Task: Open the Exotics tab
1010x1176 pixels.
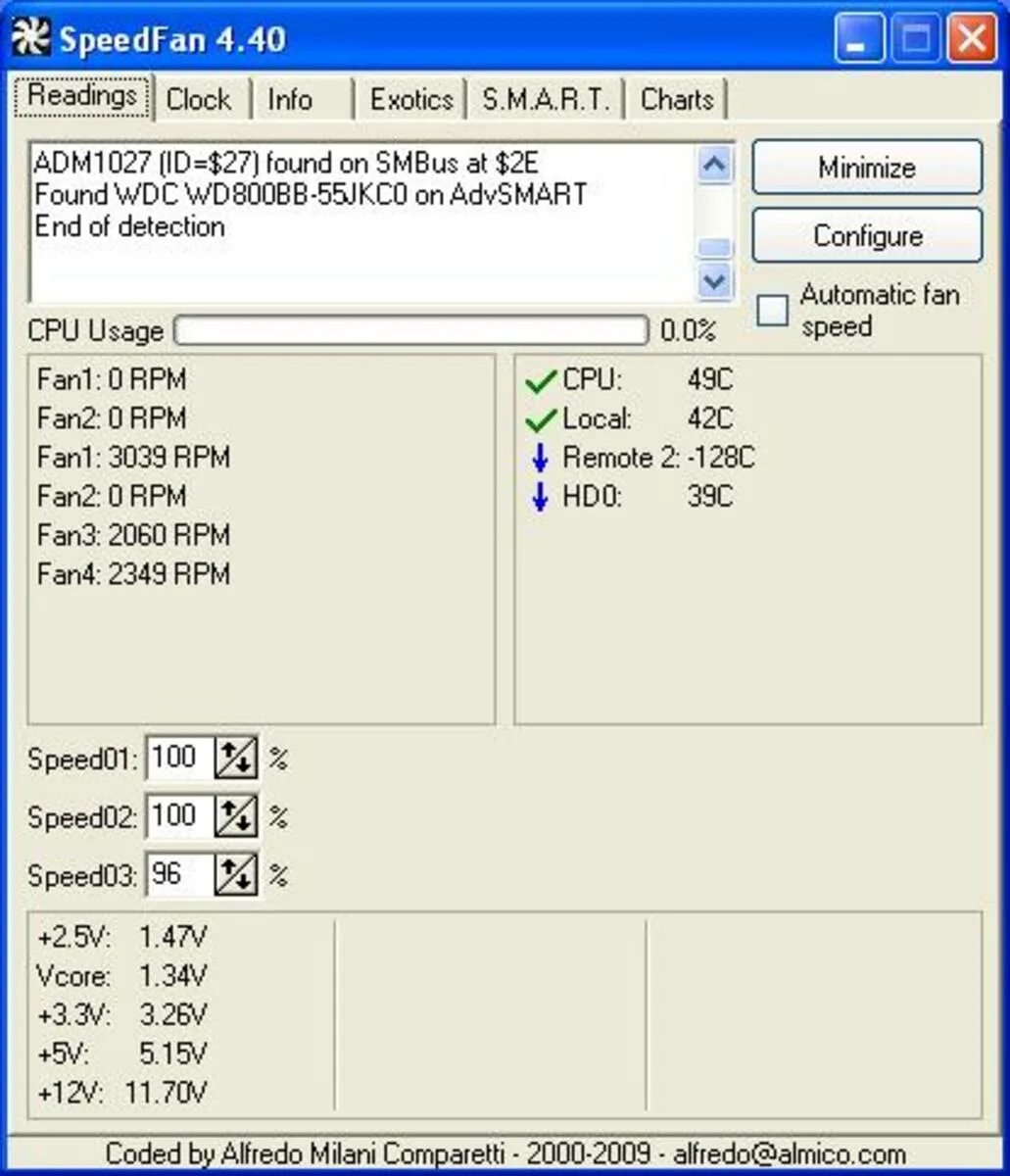Action: click(x=411, y=100)
